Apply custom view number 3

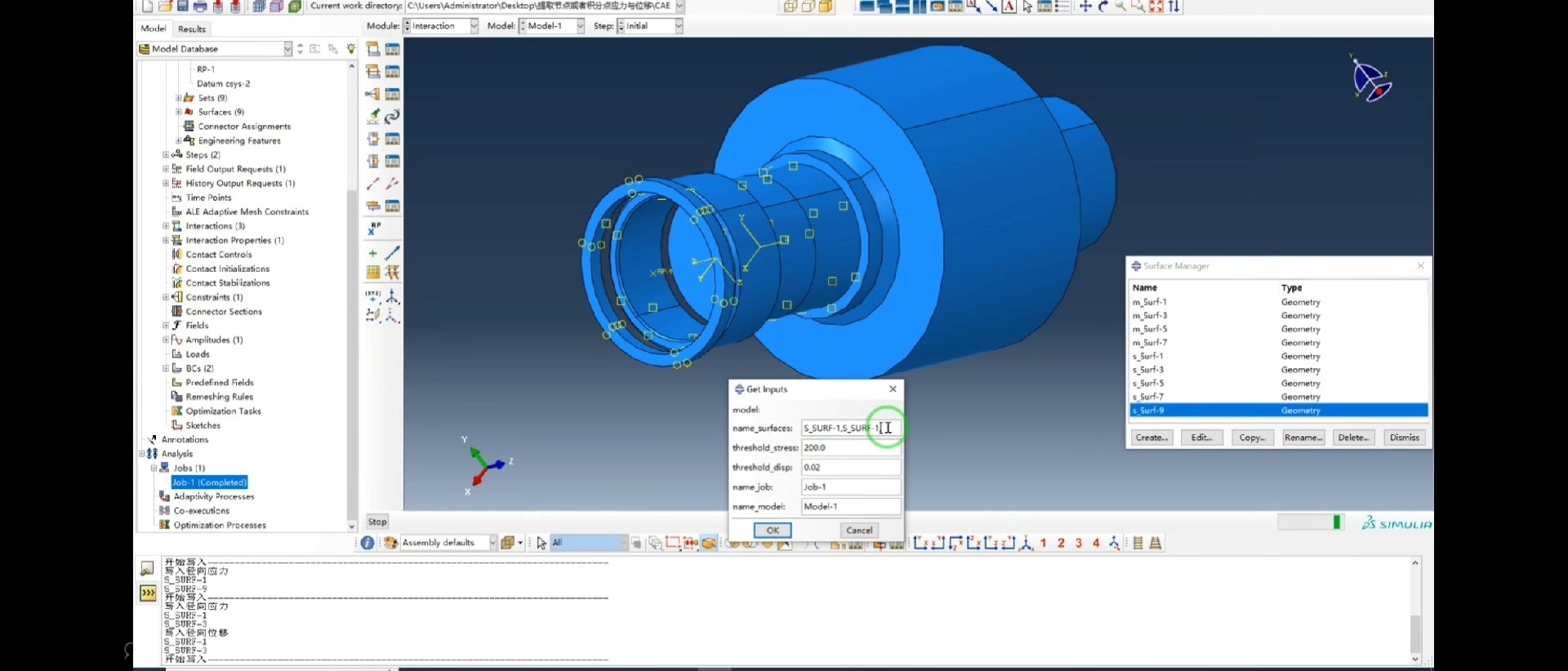[x=1079, y=543]
